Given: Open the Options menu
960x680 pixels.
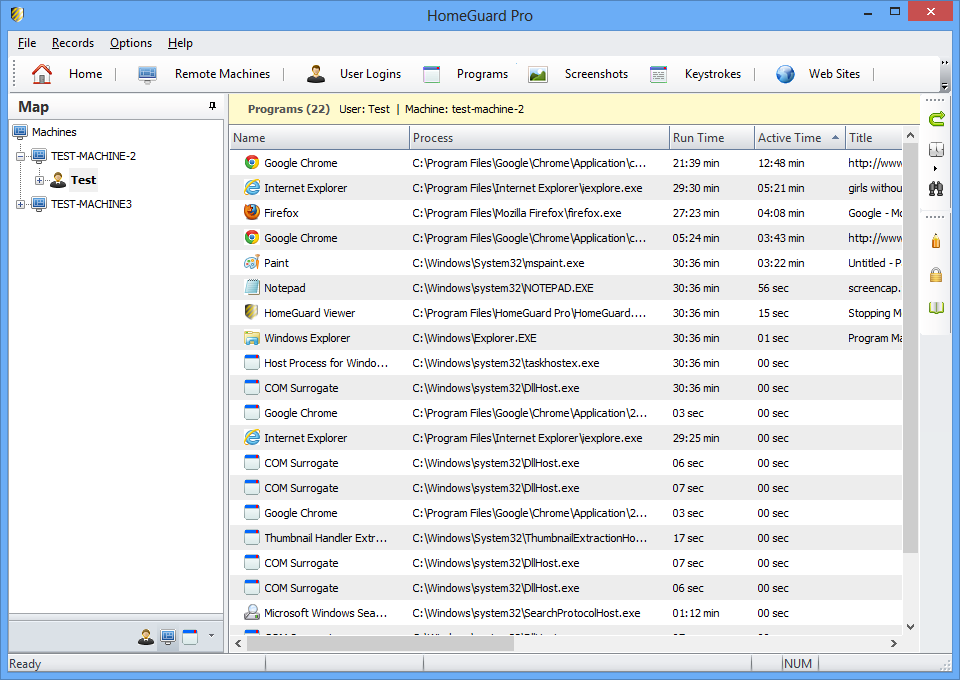Looking at the screenshot, I should 131,43.
